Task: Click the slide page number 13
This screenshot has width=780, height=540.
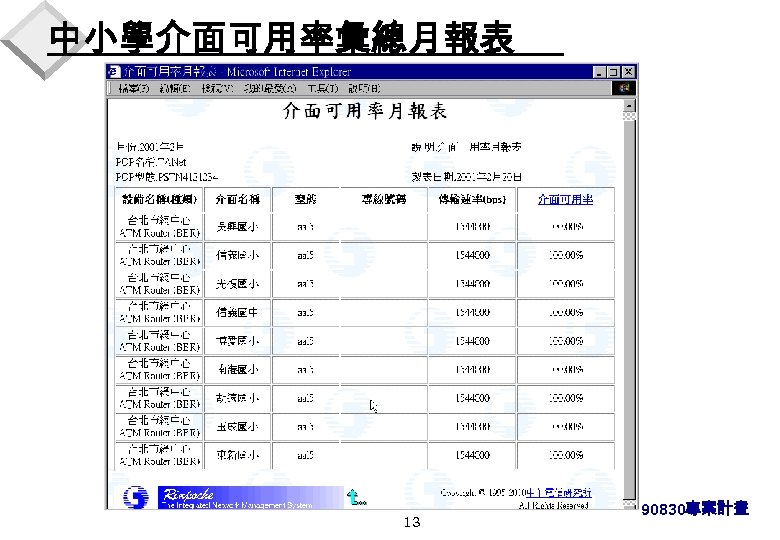Action: 412,522
